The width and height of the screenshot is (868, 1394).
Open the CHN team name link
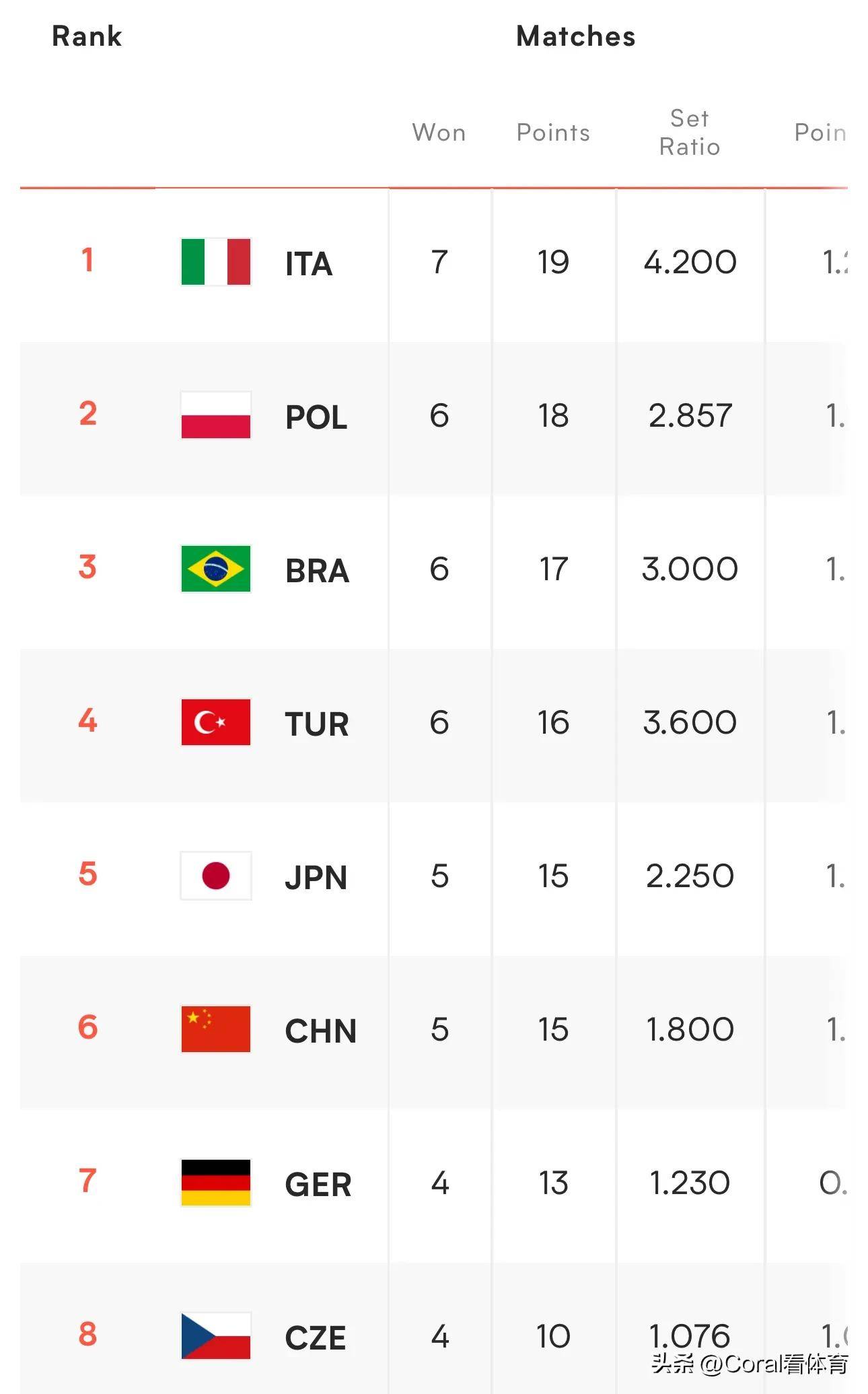click(320, 1031)
